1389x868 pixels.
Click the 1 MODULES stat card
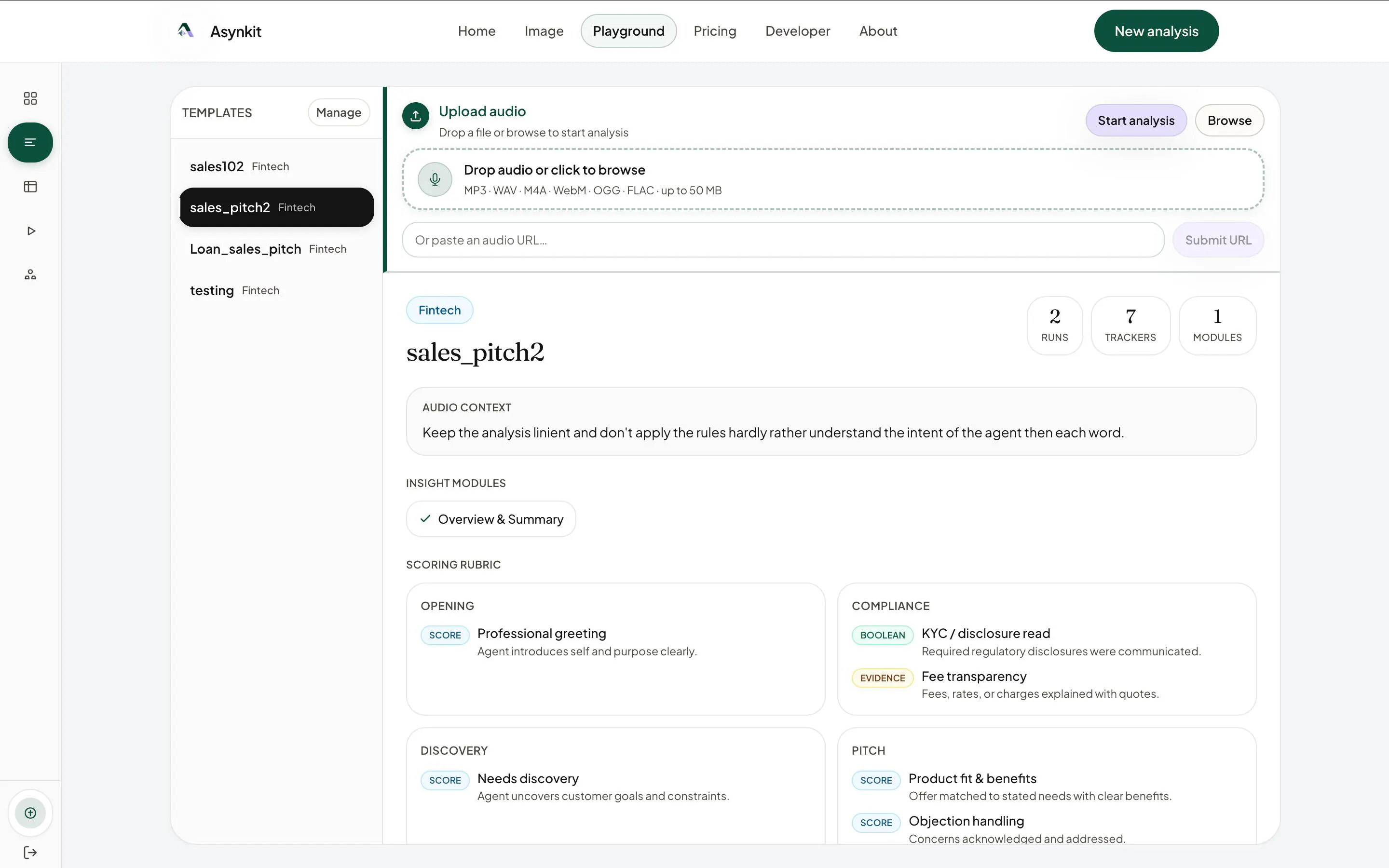(x=1217, y=325)
